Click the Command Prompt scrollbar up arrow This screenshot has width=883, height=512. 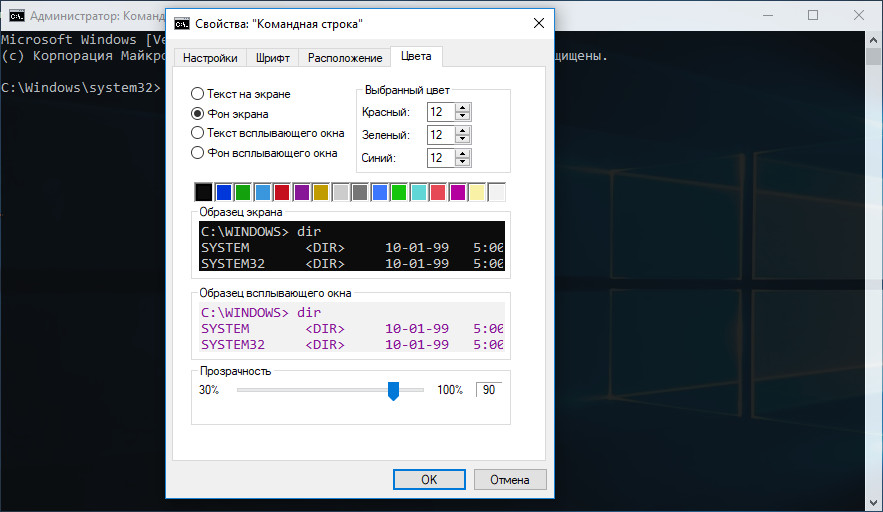click(873, 40)
